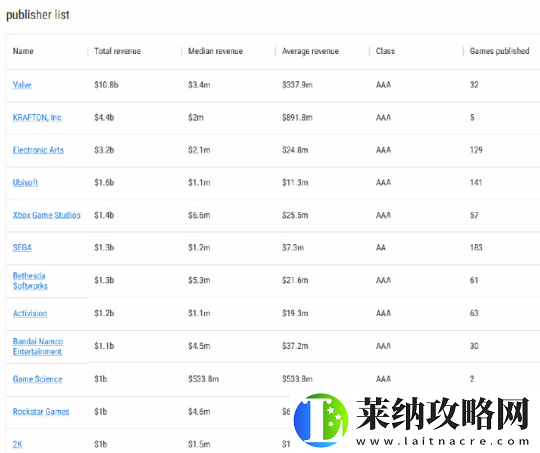Select Game Science games published 2
The height and width of the screenshot is (453, 540).
(472, 379)
